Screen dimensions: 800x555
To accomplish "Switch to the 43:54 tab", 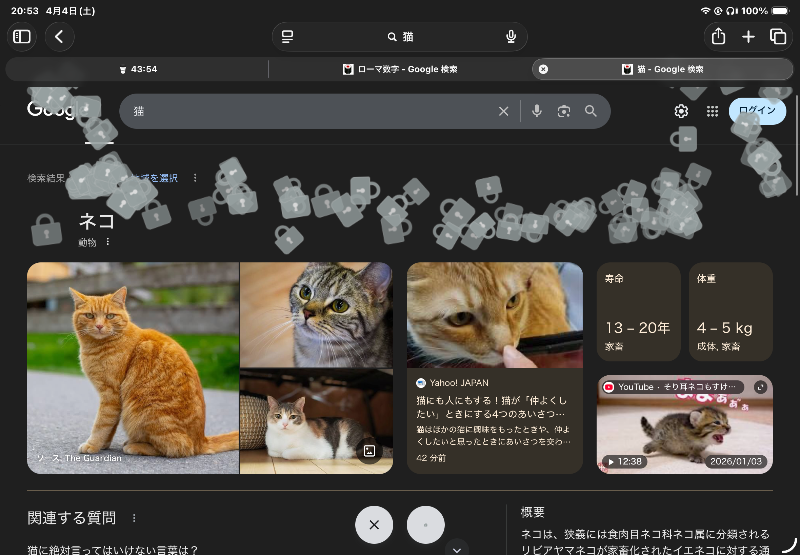I will click(138, 69).
